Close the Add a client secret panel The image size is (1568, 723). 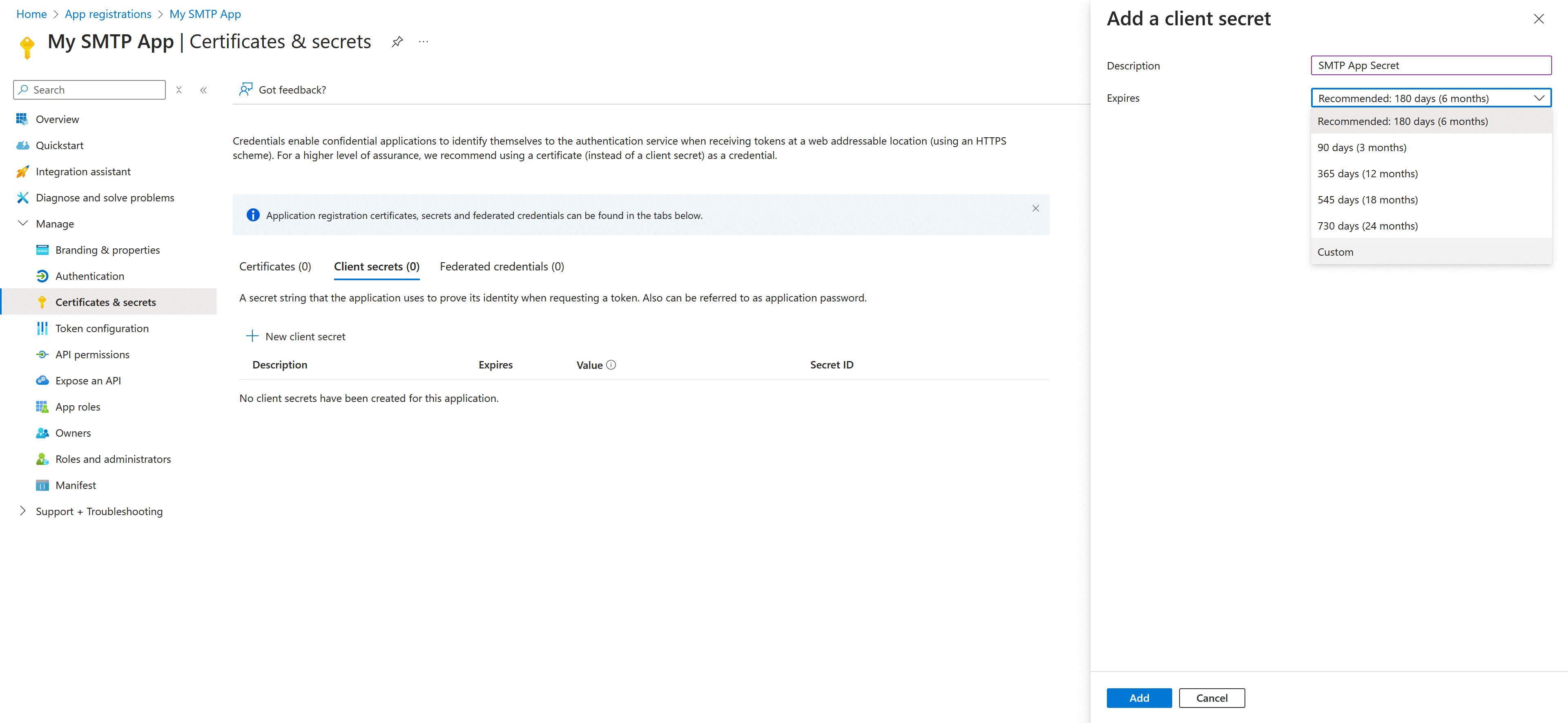coord(1539,19)
